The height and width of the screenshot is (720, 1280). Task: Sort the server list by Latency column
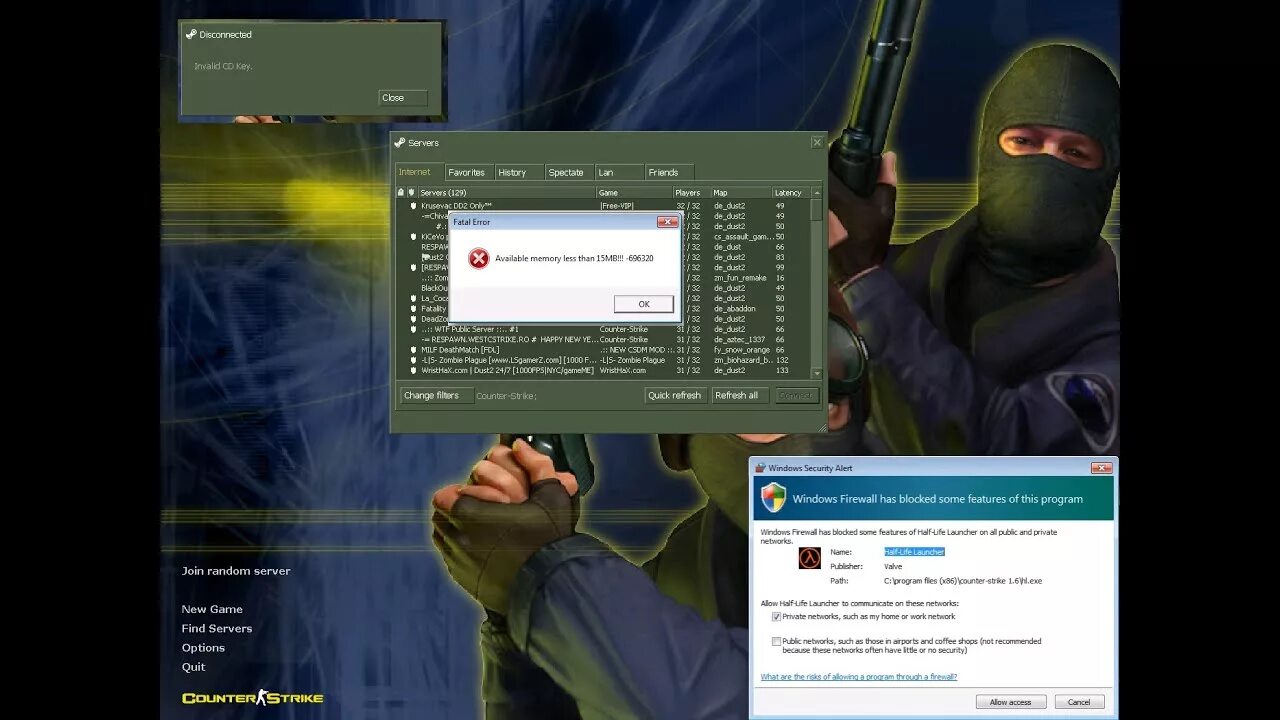[x=791, y=192]
